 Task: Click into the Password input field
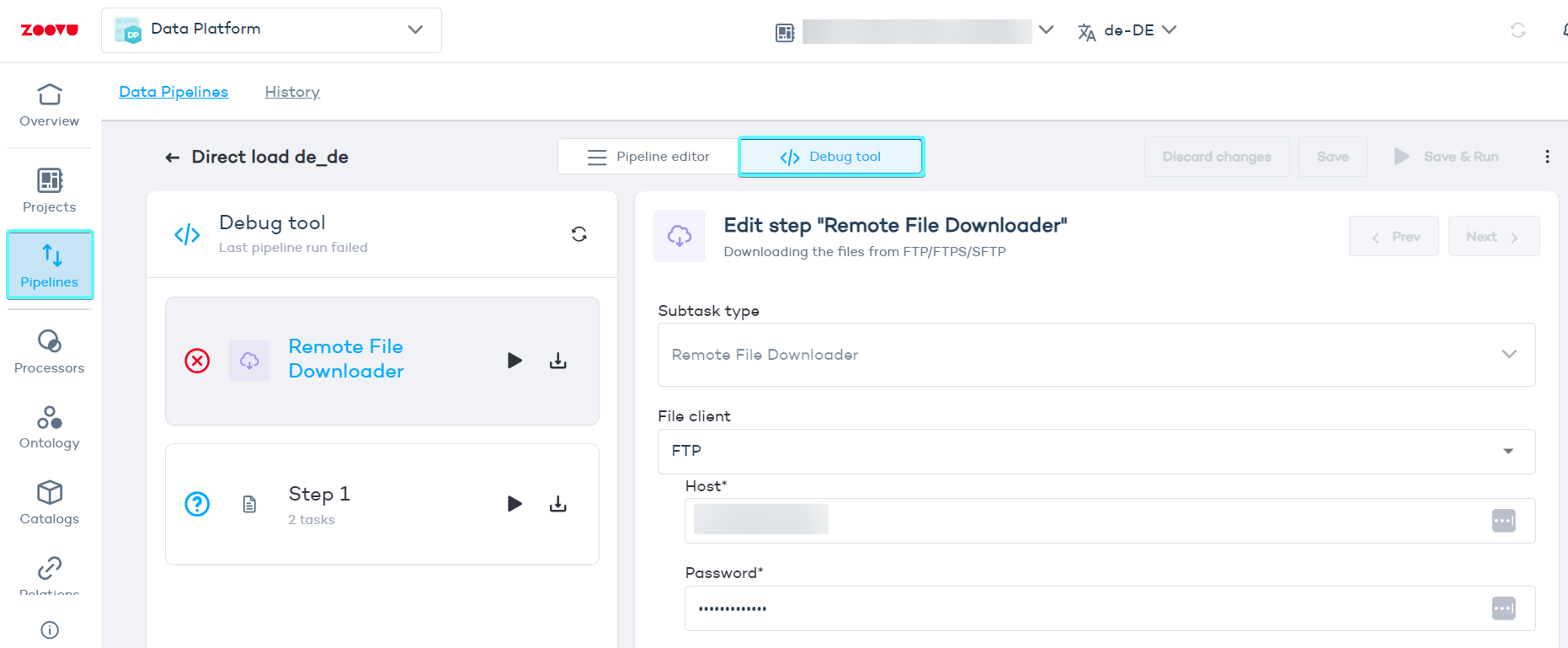[x=1086, y=608]
